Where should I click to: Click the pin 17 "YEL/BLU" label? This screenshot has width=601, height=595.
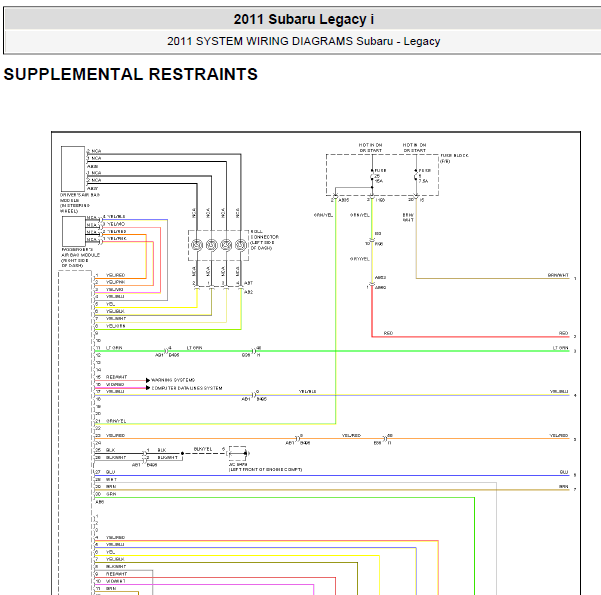[x=115, y=391]
